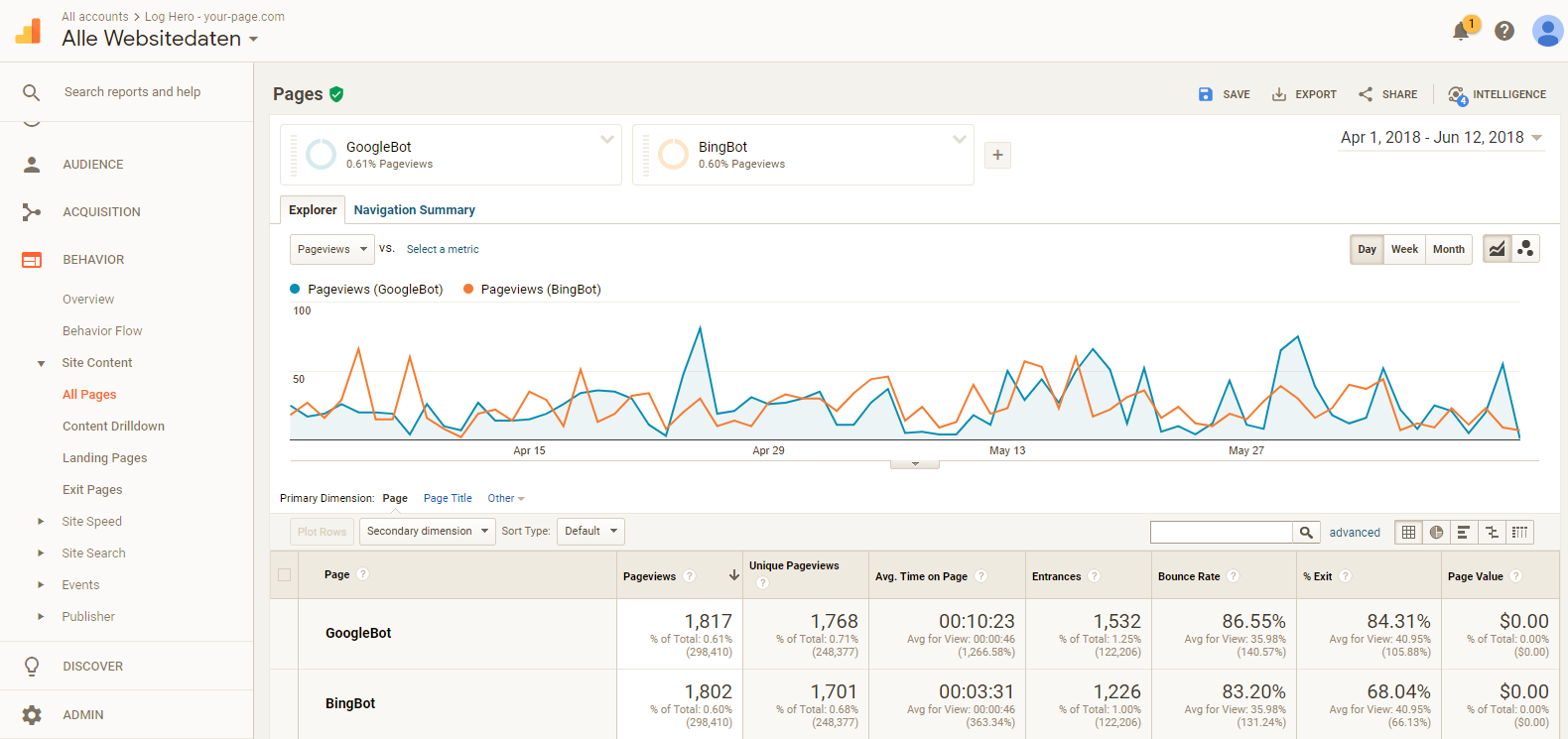Click the Export download icon
This screenshot has height=739, width=1568.
pos(1279,94)
